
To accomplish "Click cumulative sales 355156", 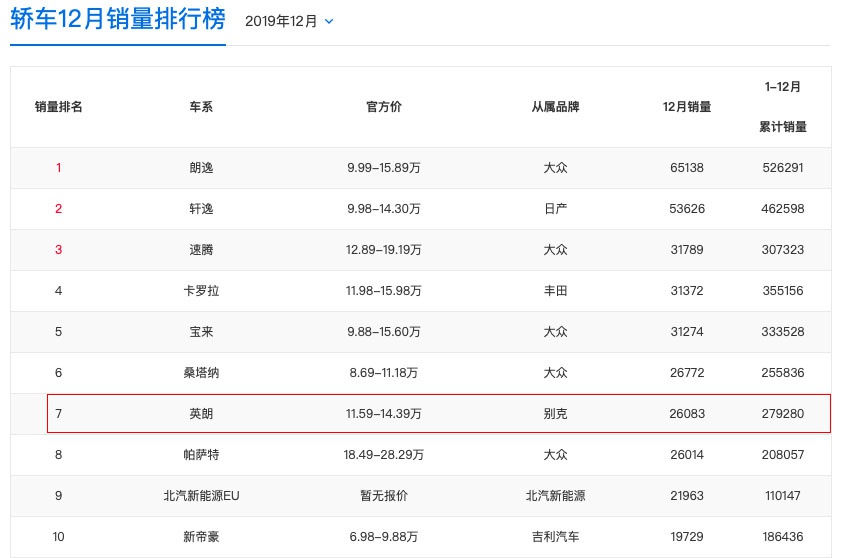I will [x=783, y=291].
